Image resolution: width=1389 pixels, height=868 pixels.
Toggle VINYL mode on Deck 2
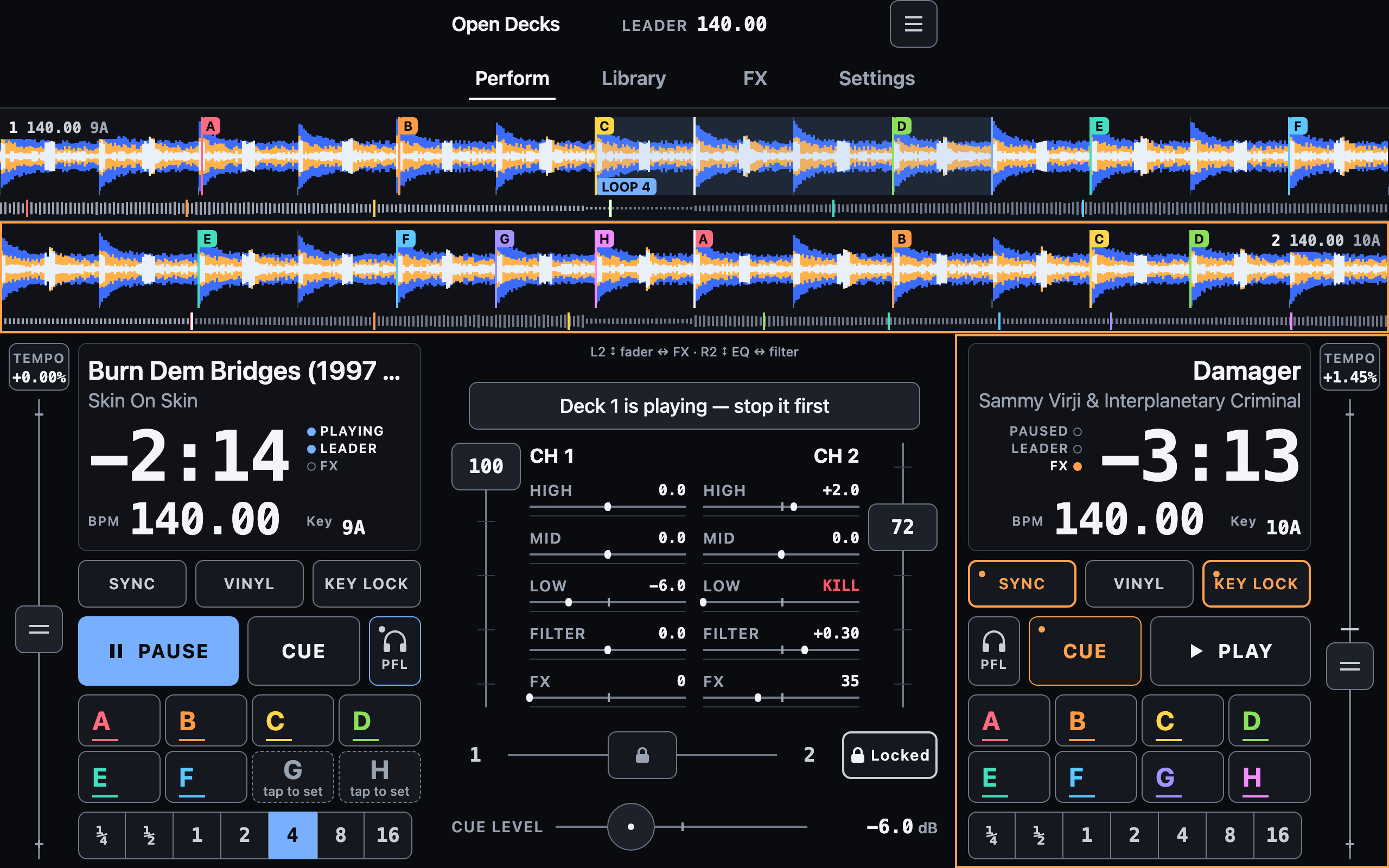click(x=1139, y=584)
